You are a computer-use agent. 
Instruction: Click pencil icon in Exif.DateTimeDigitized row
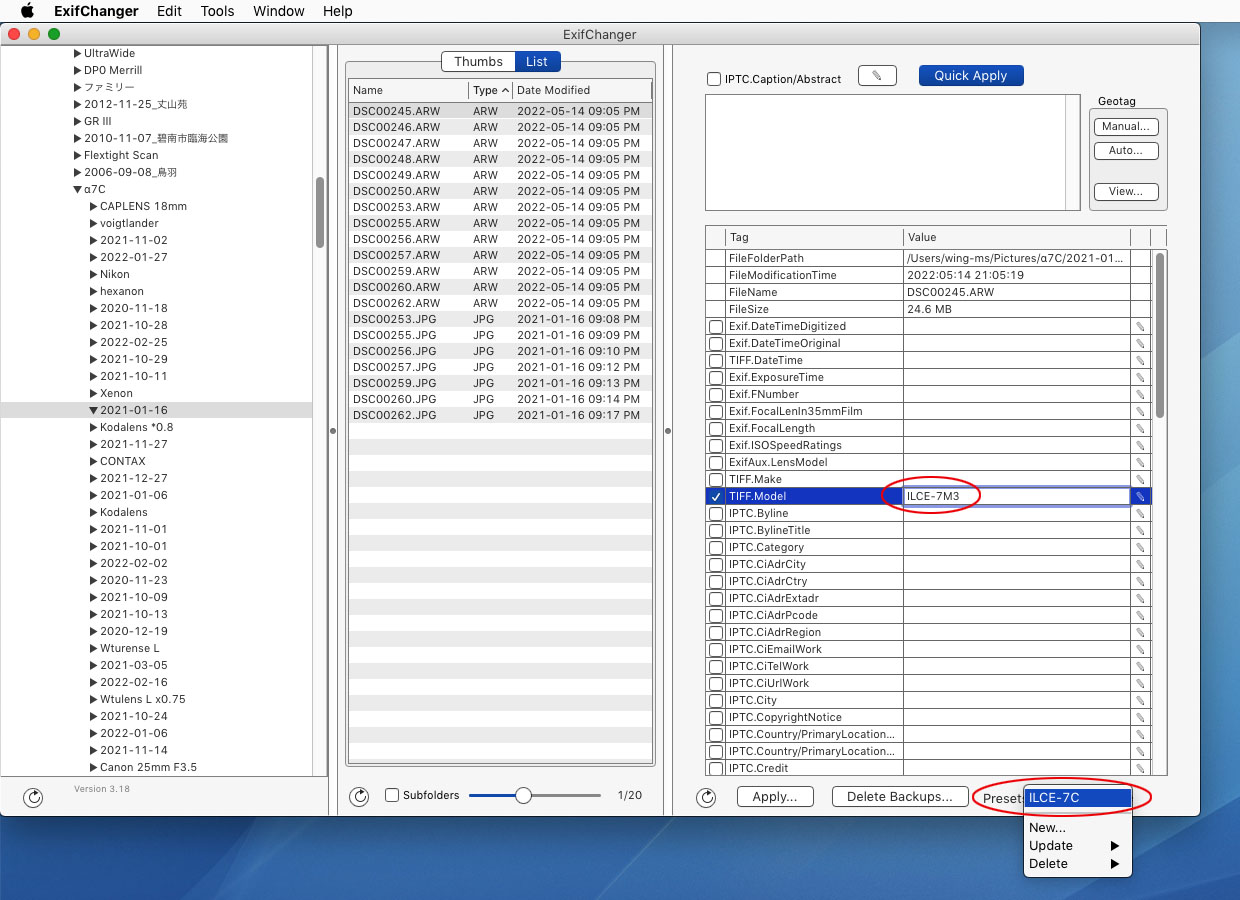tap(1140, 326)
